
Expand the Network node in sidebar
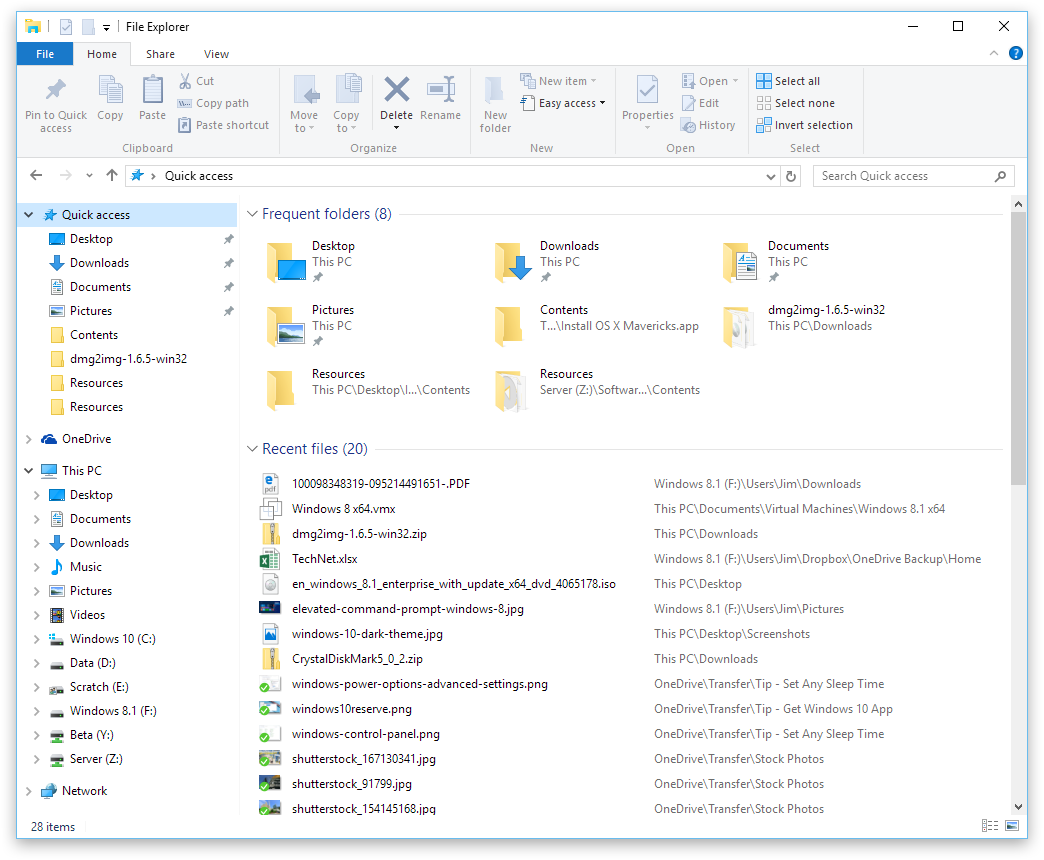click(28, 790)
